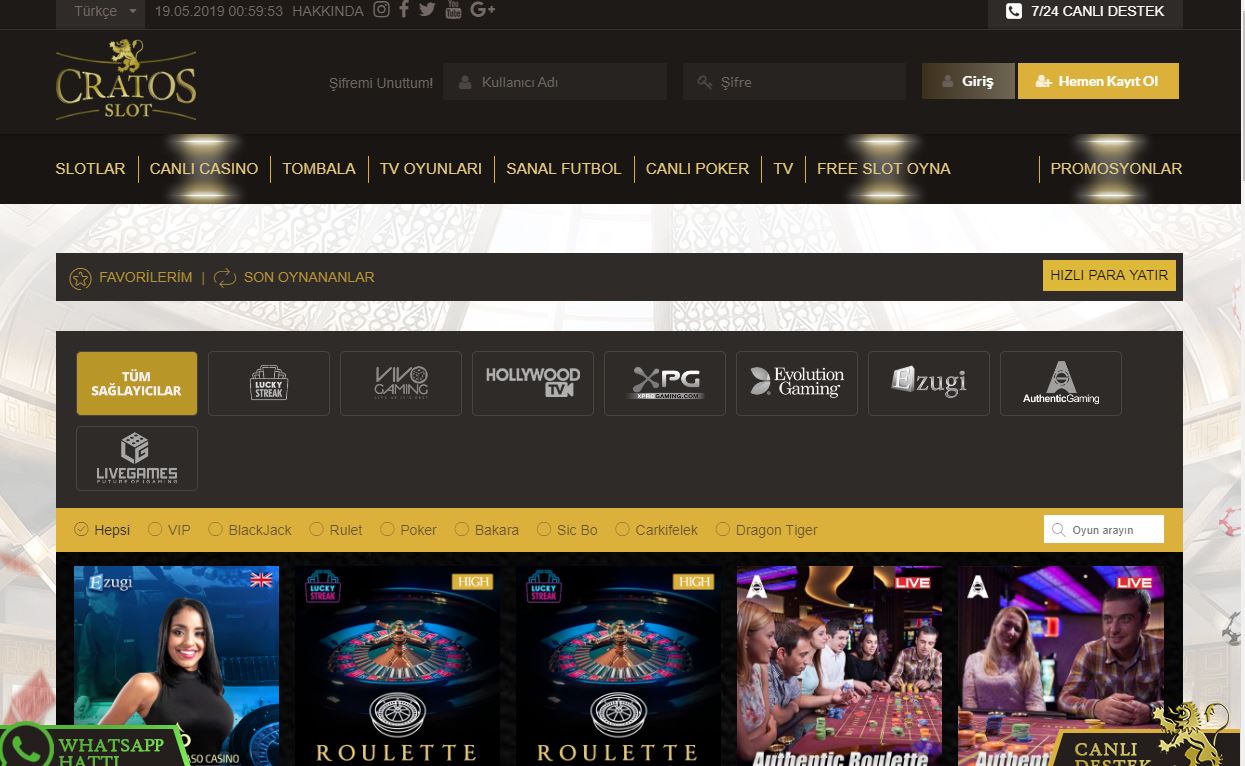
Task: Go to the PROMOSYONLAR menu
Action: click(x=1116, y=169)
